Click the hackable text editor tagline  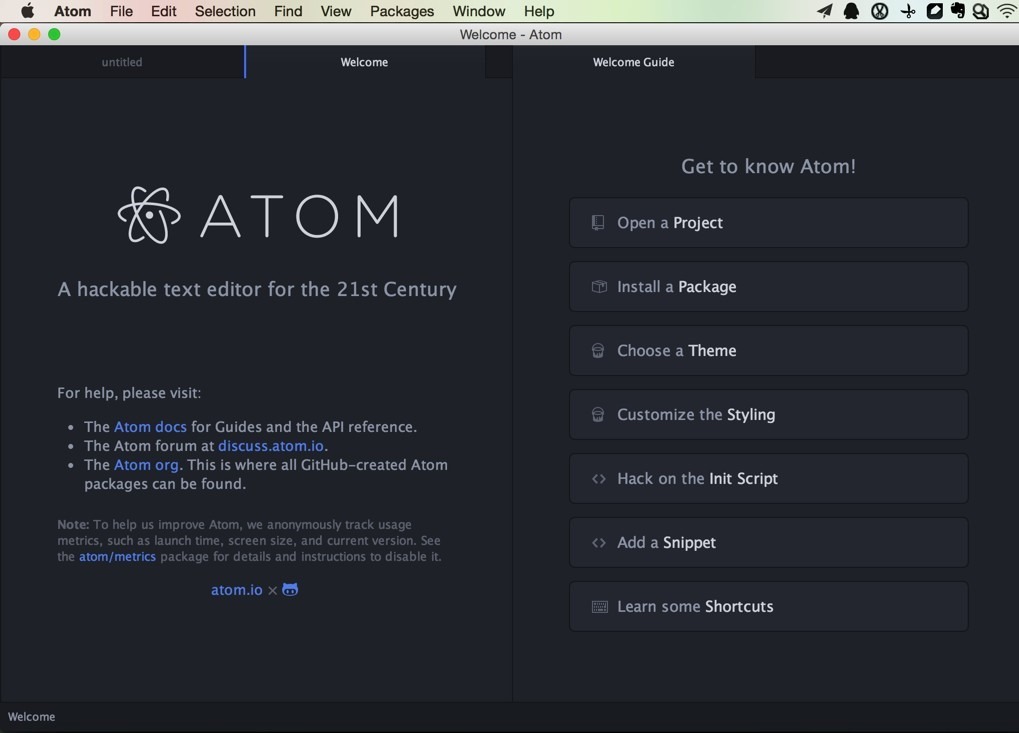click(x=257, y=289)
